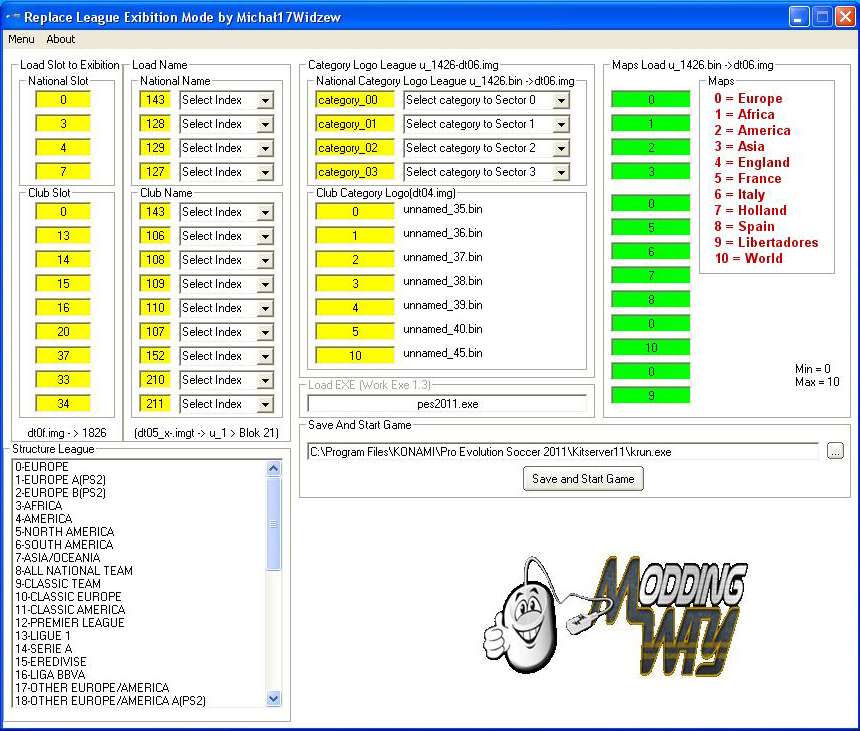The width and height of the screenshot is (860, 731).
Task: Click the down arrow of the Structure League scrollbar
Action: [x=273, y=699]
